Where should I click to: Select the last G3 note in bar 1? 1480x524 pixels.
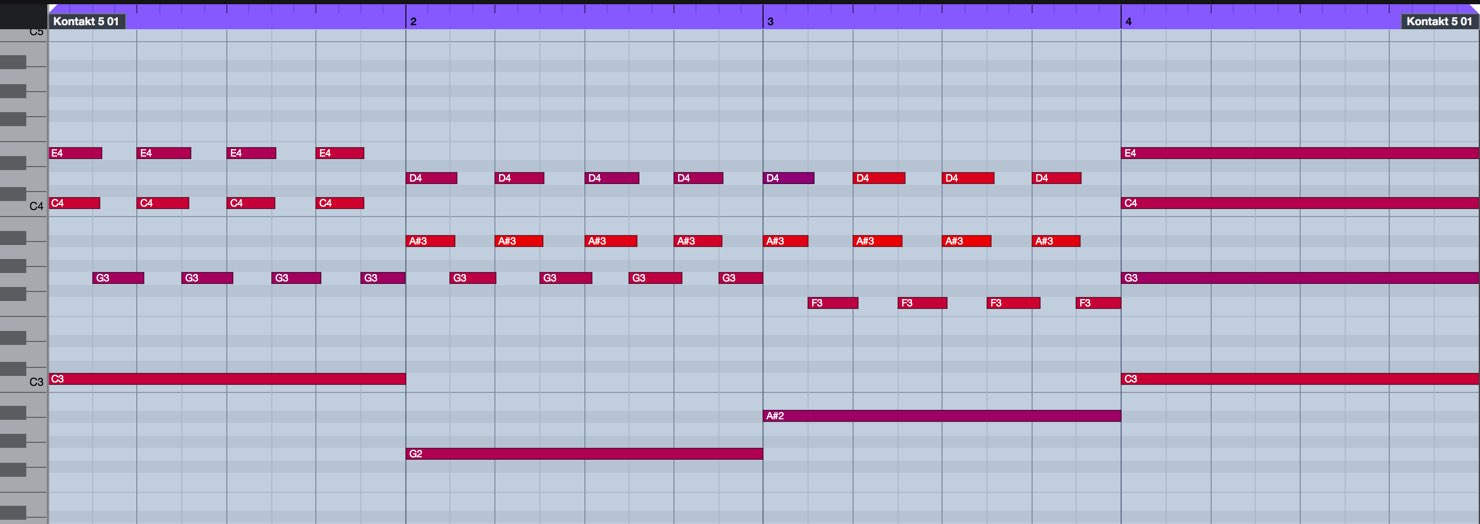coord(383,278)
